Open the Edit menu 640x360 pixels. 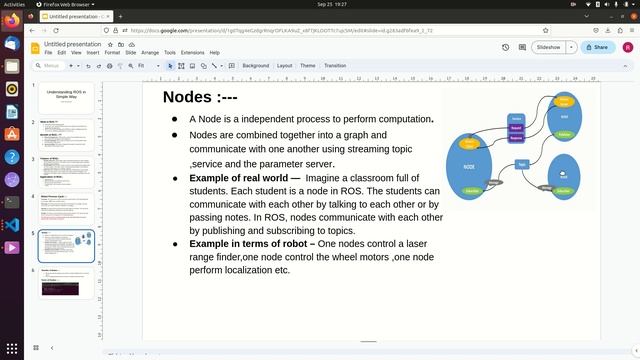[x=62, y=53]
